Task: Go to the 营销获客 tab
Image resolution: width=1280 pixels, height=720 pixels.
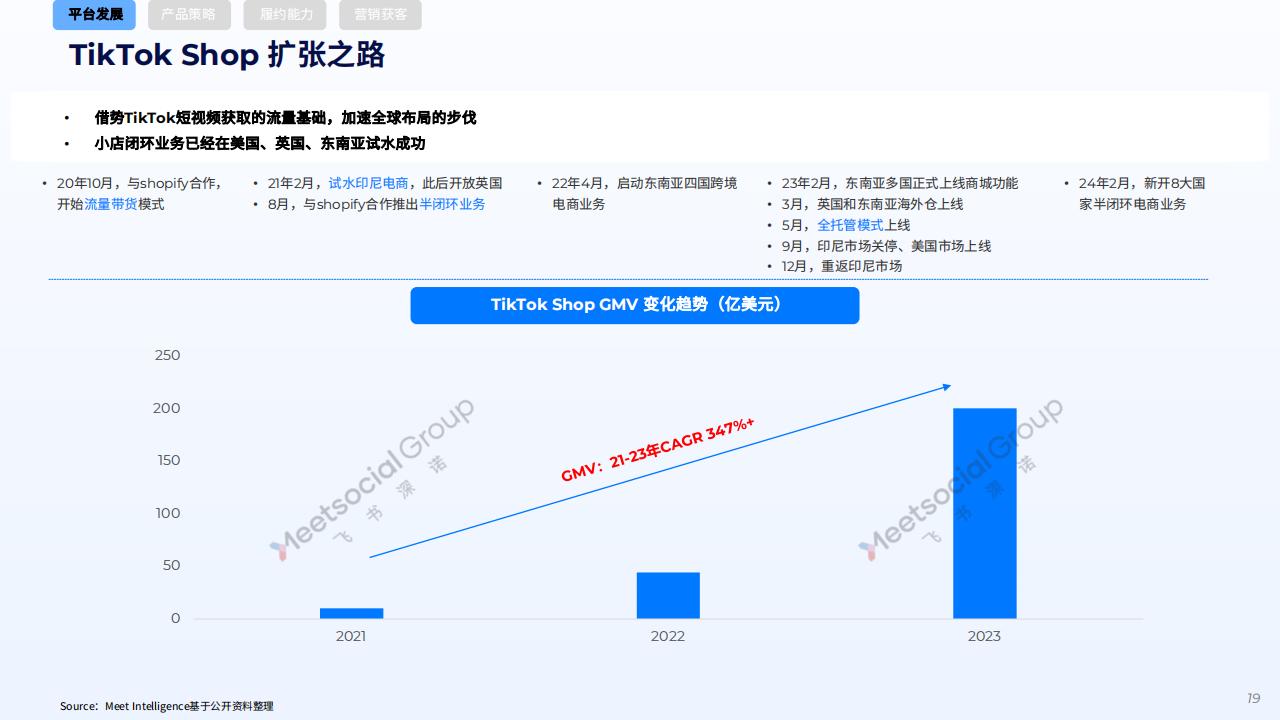Action: pos(380,15)
